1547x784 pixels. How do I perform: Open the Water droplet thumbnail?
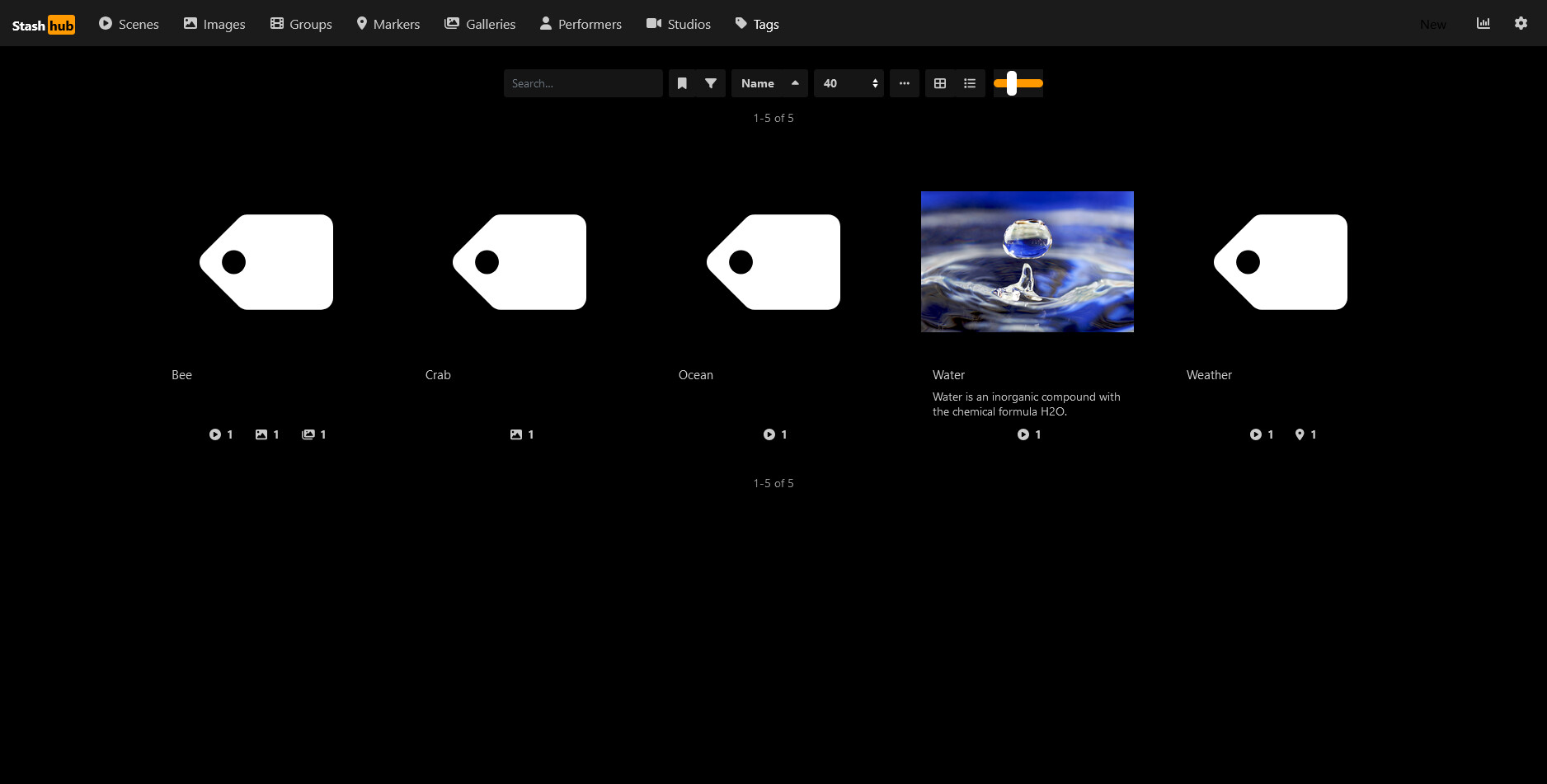pyautogui.click(x=1027, y=262)
